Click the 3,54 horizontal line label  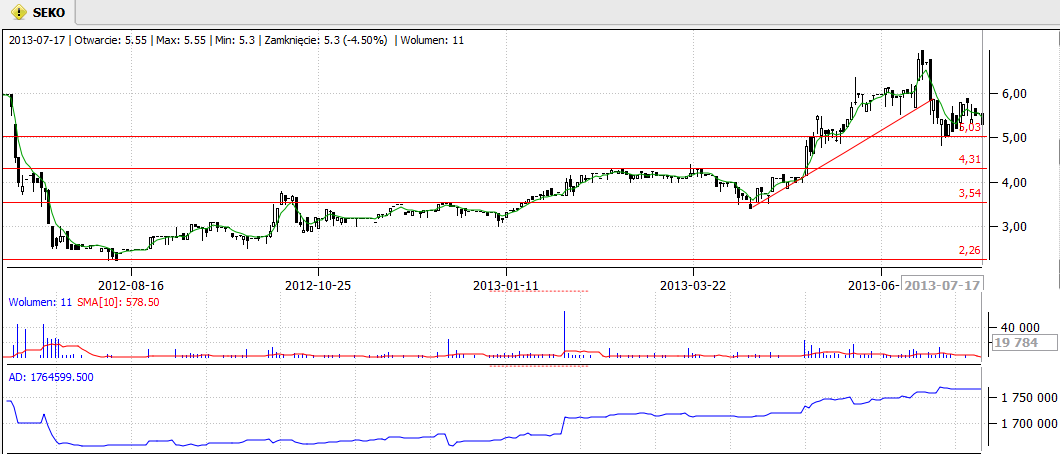969,194
